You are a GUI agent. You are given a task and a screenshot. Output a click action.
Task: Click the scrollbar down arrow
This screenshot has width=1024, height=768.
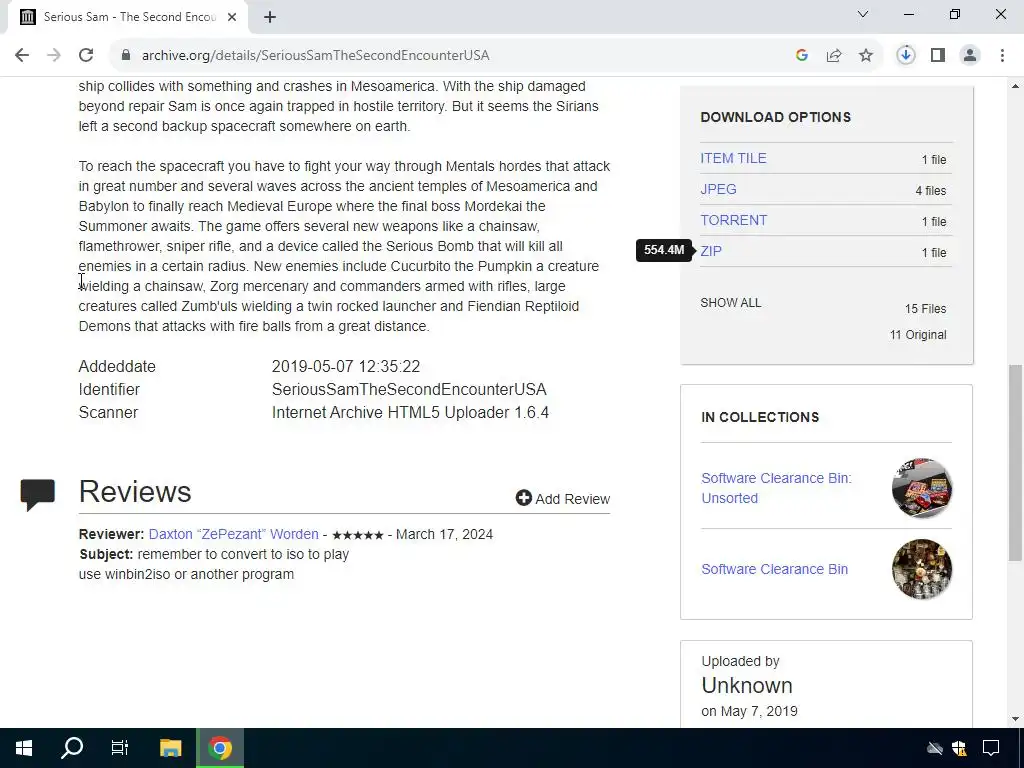click(x=1016, y=719)
